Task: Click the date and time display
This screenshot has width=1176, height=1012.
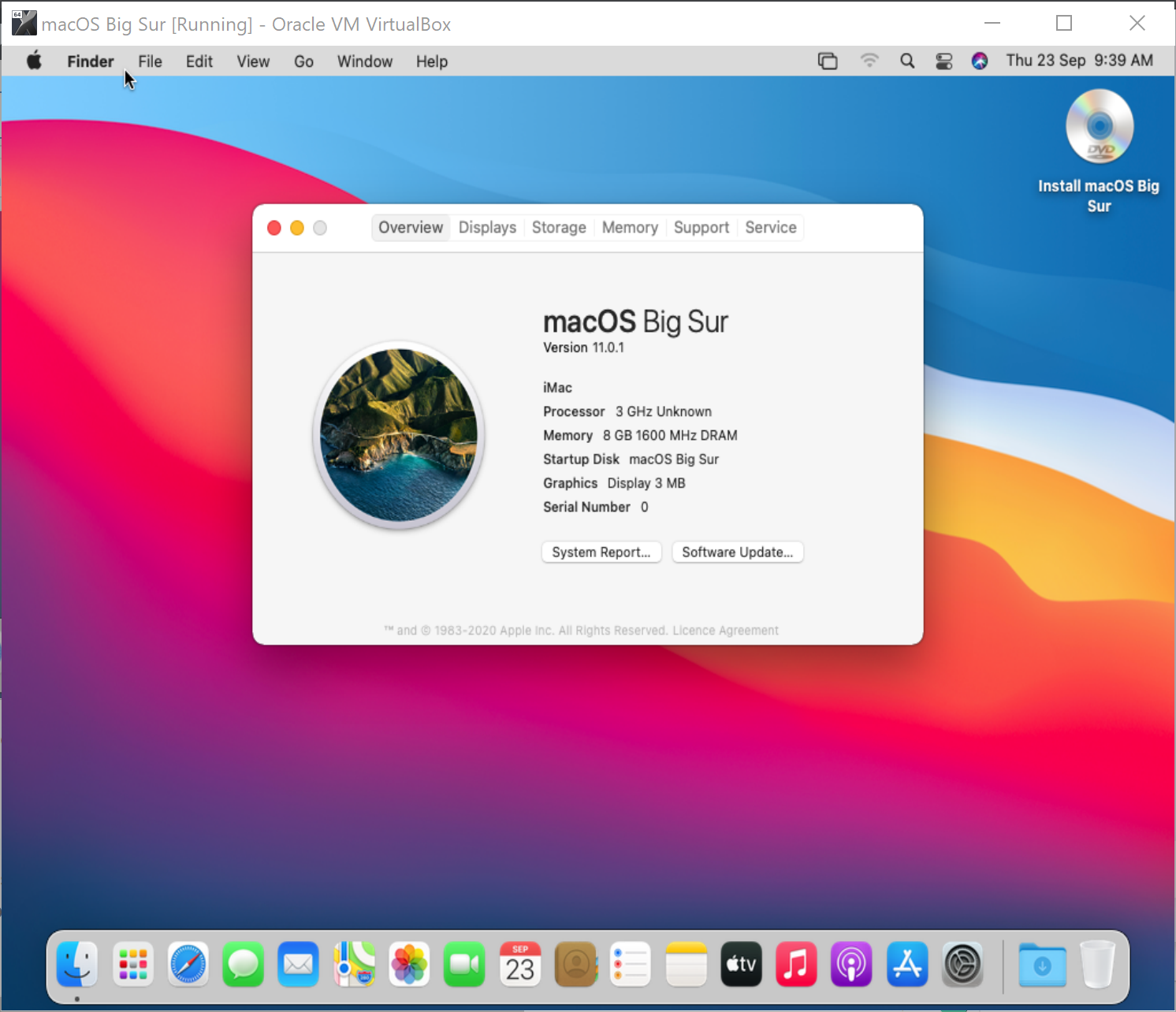Action: 1079,61
